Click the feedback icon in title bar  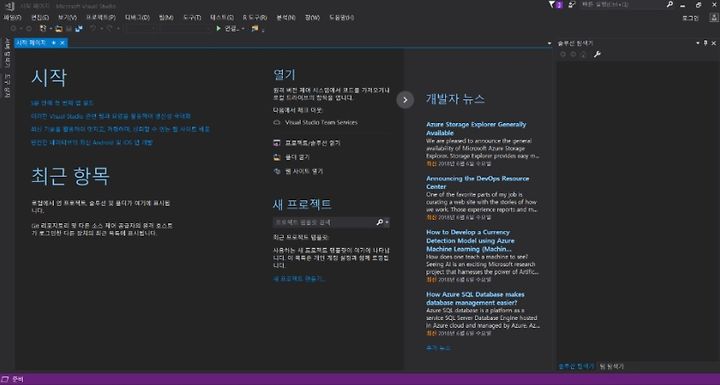pyautogui.click(x=572, y=5)
